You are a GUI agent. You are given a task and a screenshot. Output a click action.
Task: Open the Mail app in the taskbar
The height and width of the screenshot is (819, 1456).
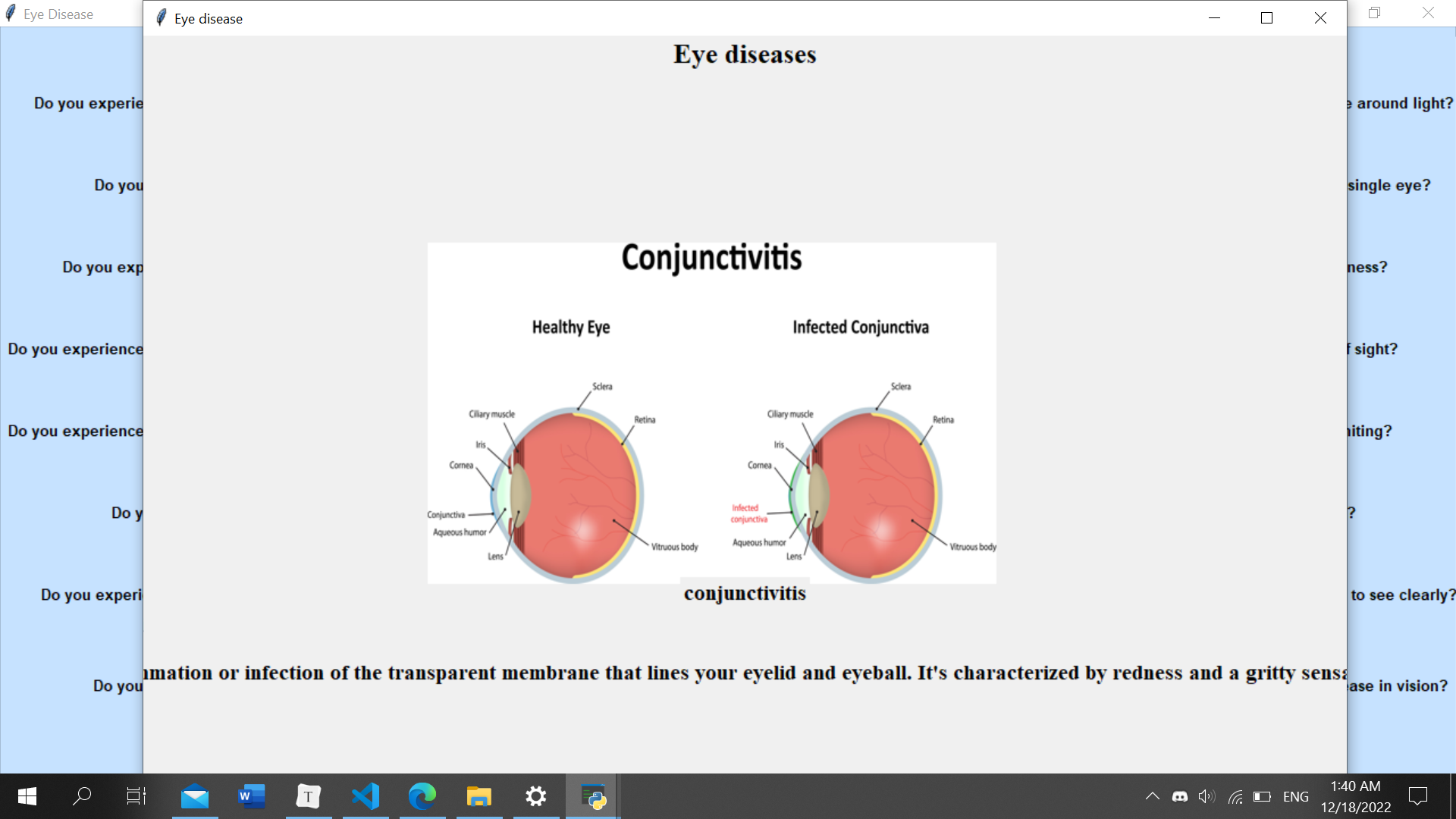click(x=195, y=796)
